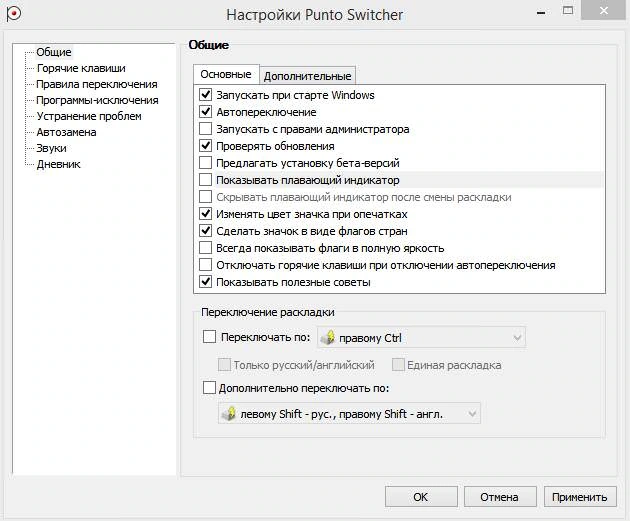Click 'Скрывать плавающий индикатор после смены раскладки'

pyautogui.click(x=206, y=197)
